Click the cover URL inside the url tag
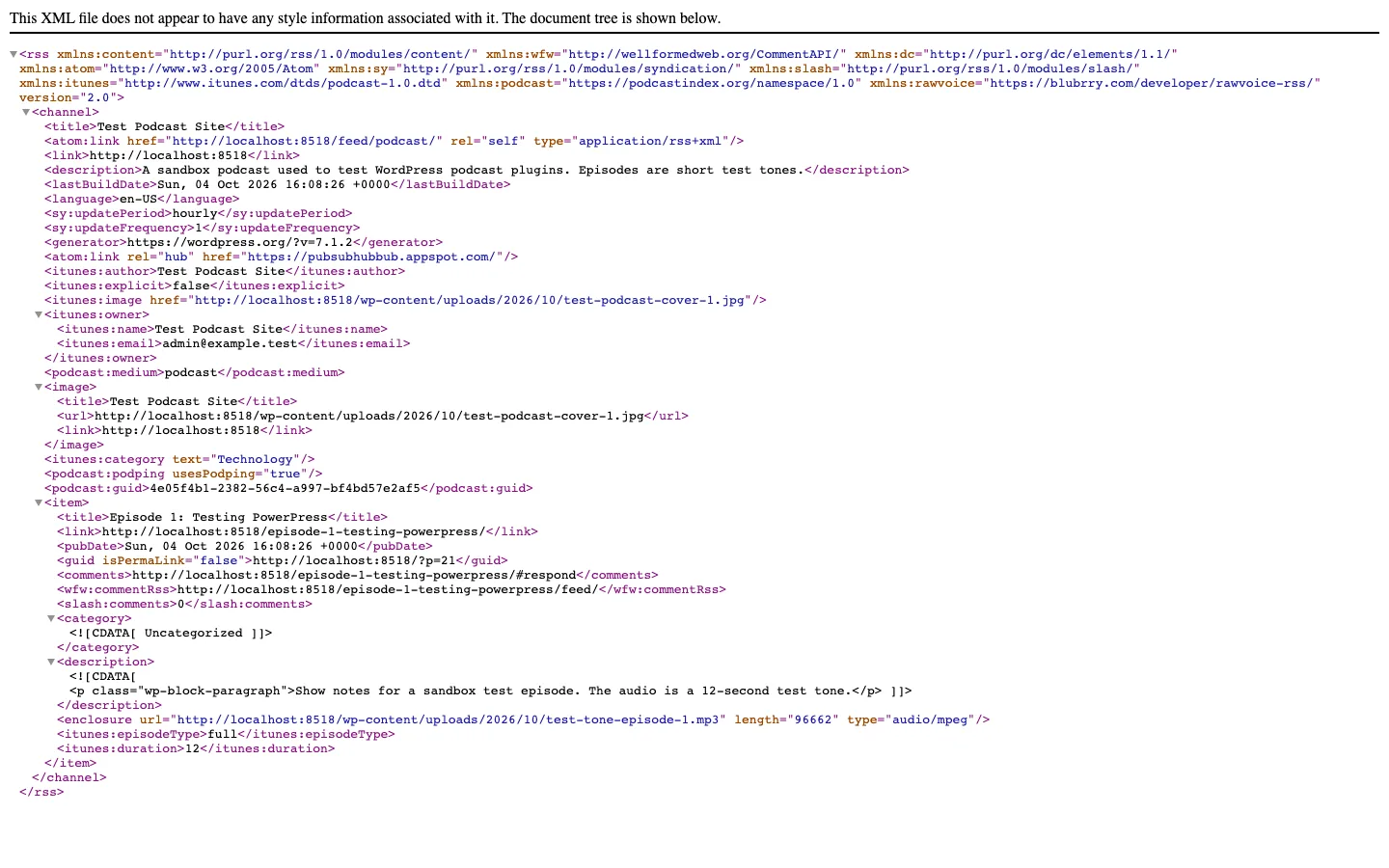This screenshot has height=868, width=1389. pos(369,416)
